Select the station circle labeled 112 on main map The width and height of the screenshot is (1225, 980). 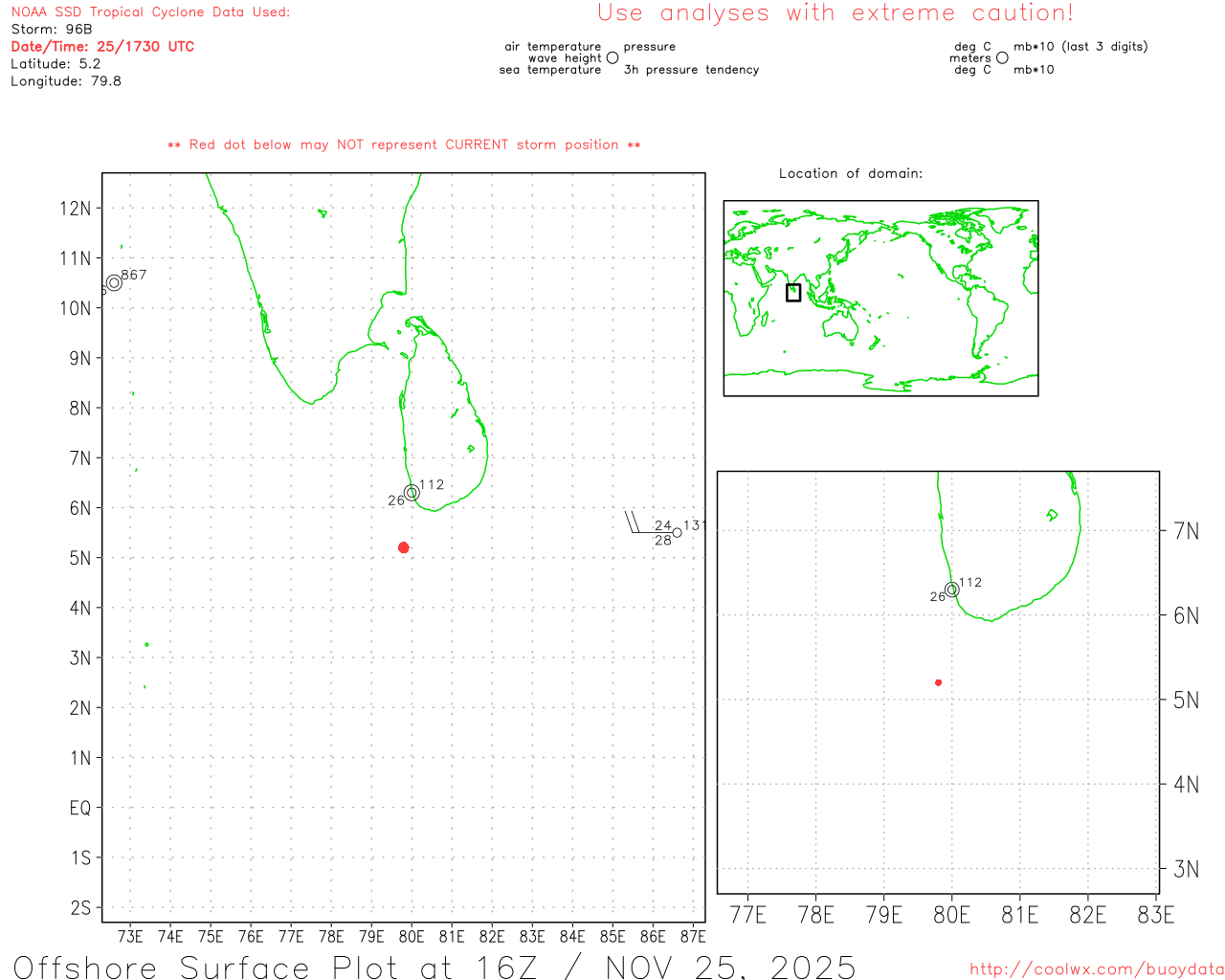point(412,493)
